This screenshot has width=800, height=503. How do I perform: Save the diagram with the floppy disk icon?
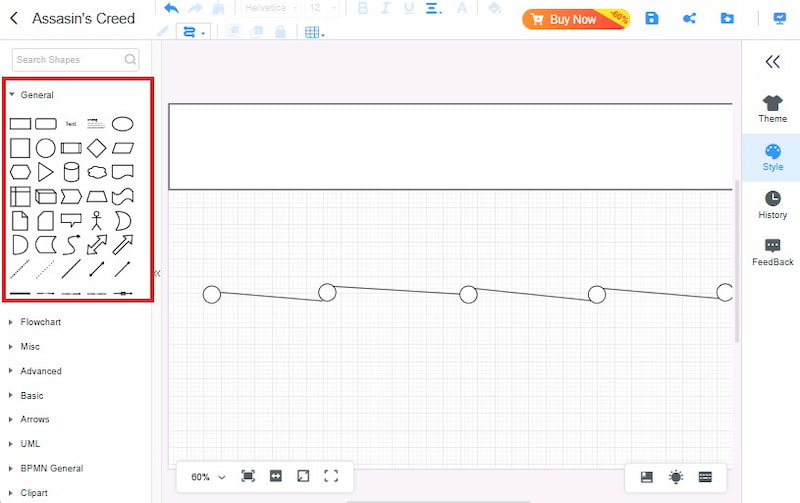(x=652, y=18)
